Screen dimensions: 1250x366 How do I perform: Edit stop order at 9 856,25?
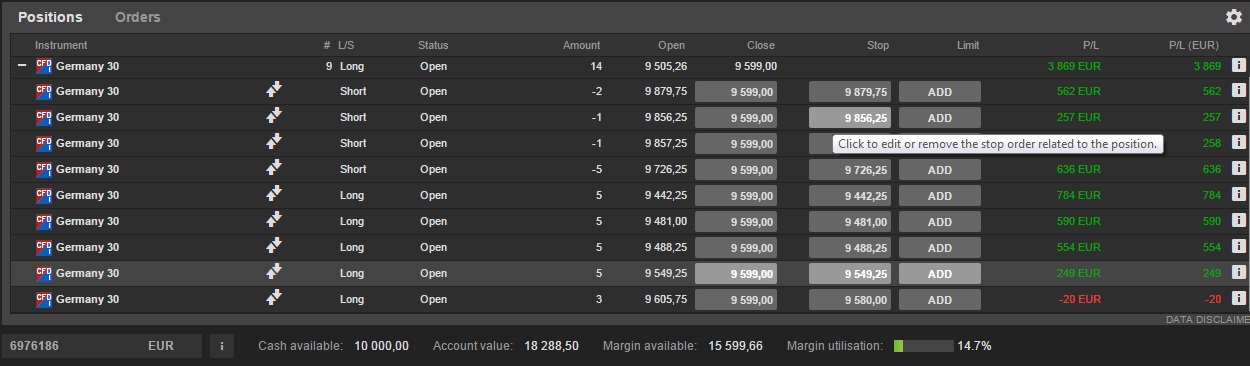pos(850,117)
